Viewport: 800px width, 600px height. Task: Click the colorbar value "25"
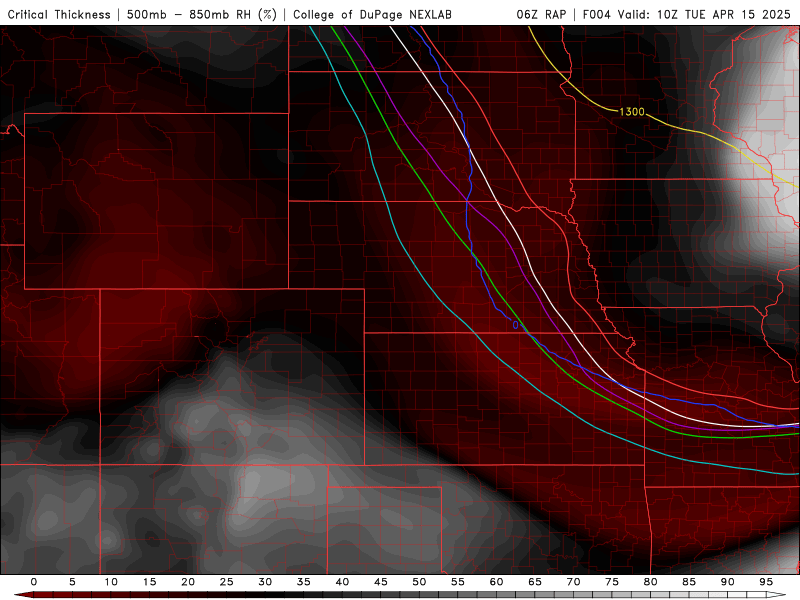click(227, 582)
